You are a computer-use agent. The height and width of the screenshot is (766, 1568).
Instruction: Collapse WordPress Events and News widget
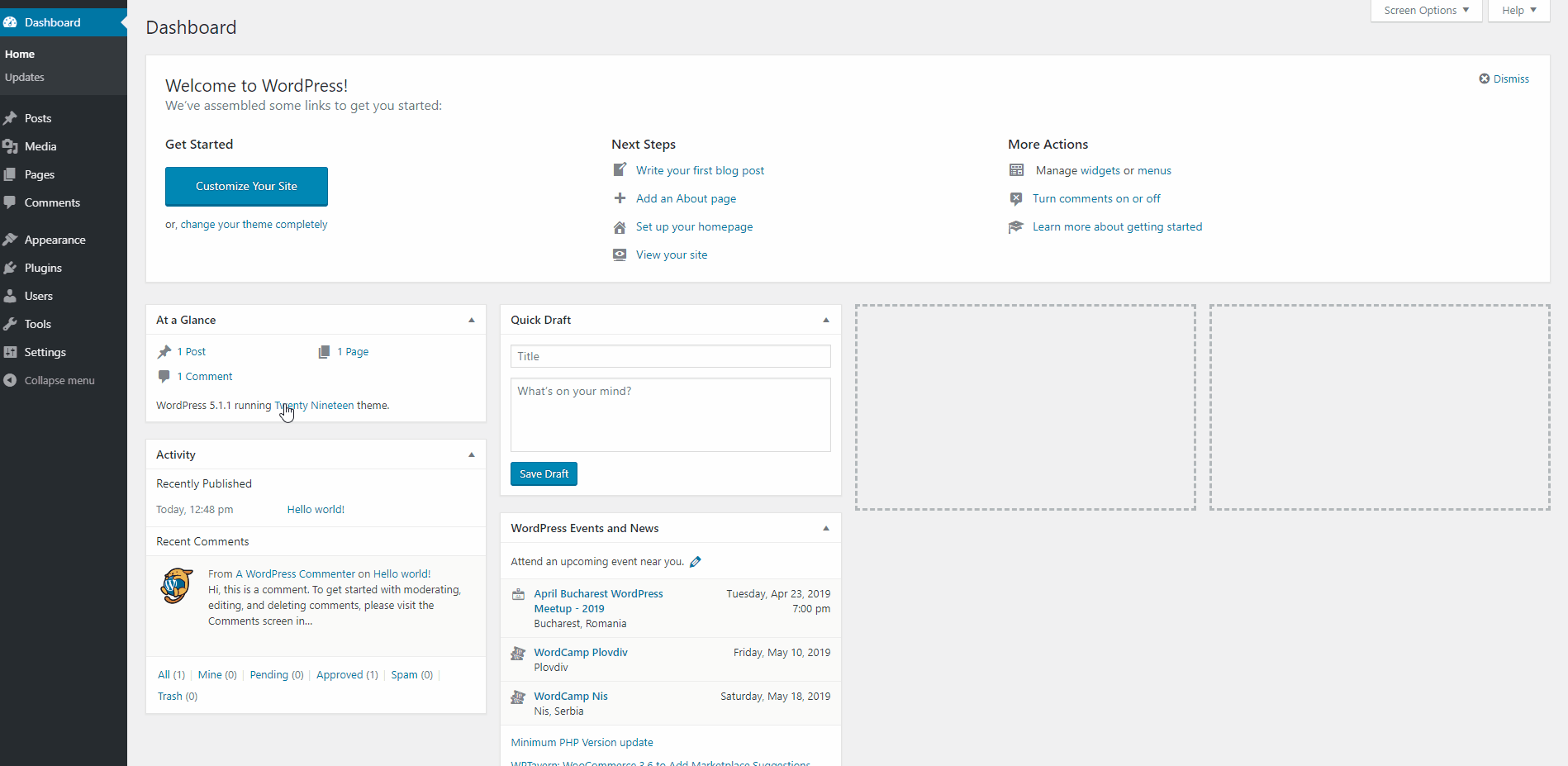(x=825, y=529)
